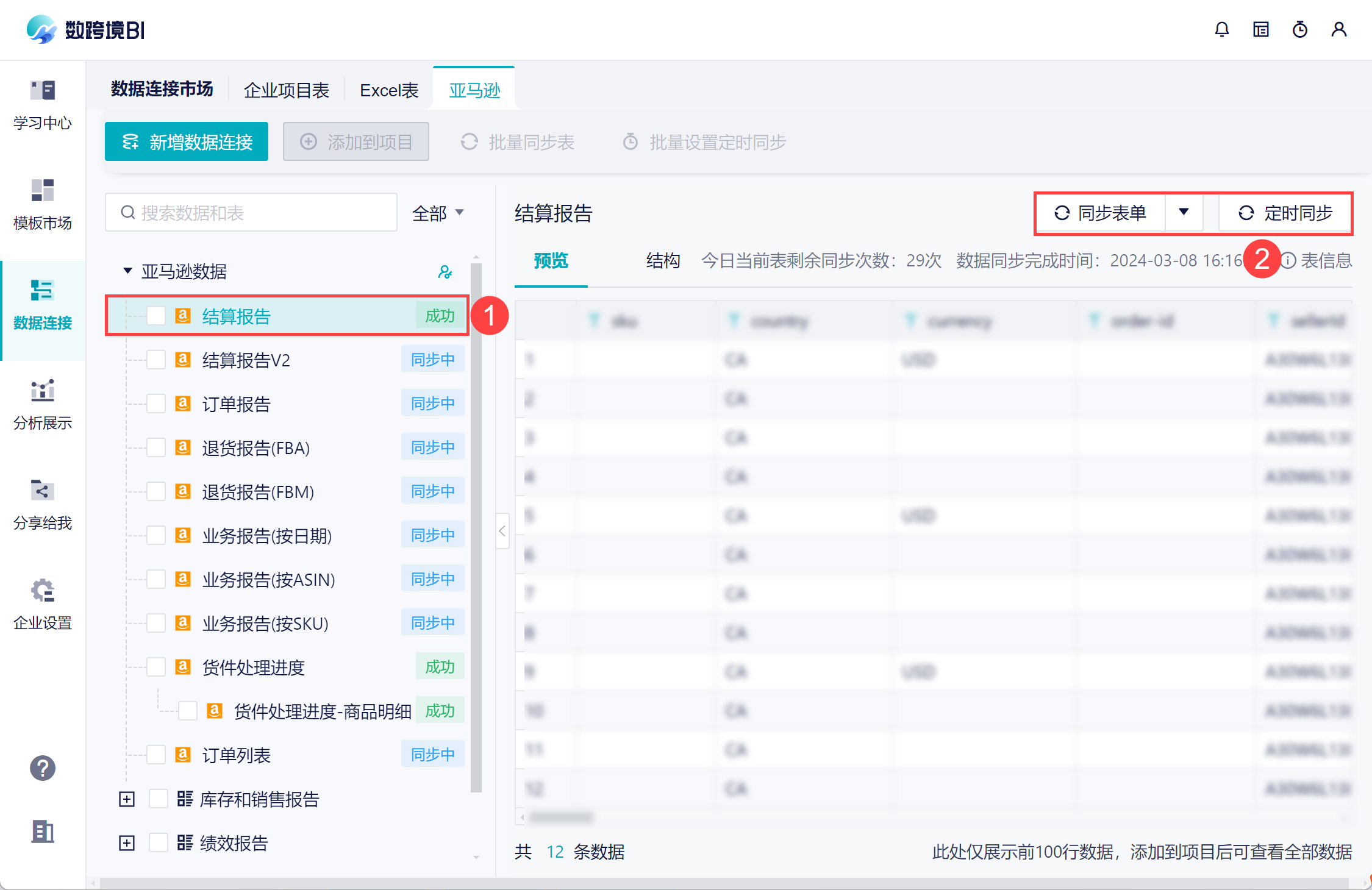Switch to the Excel表 tab
1372x890 pixels.
389,90
